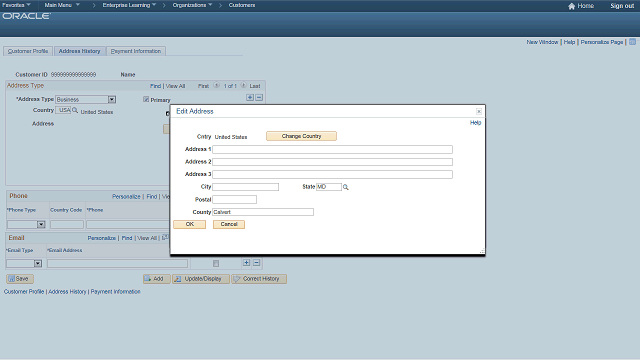Viewport: 640px width, 360px height.
Task: Open the Email Type dropdown
Action: point(38,264)
